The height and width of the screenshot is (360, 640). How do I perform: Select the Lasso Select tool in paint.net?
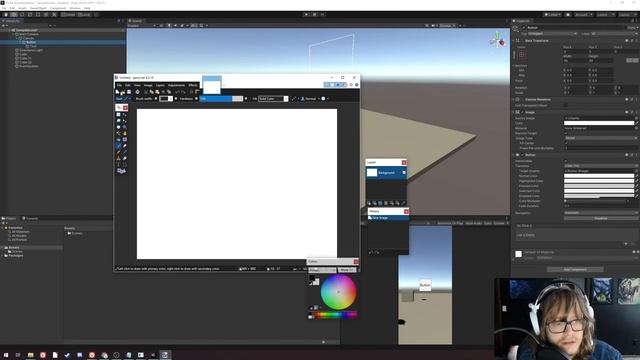click(x=118, y=120)
